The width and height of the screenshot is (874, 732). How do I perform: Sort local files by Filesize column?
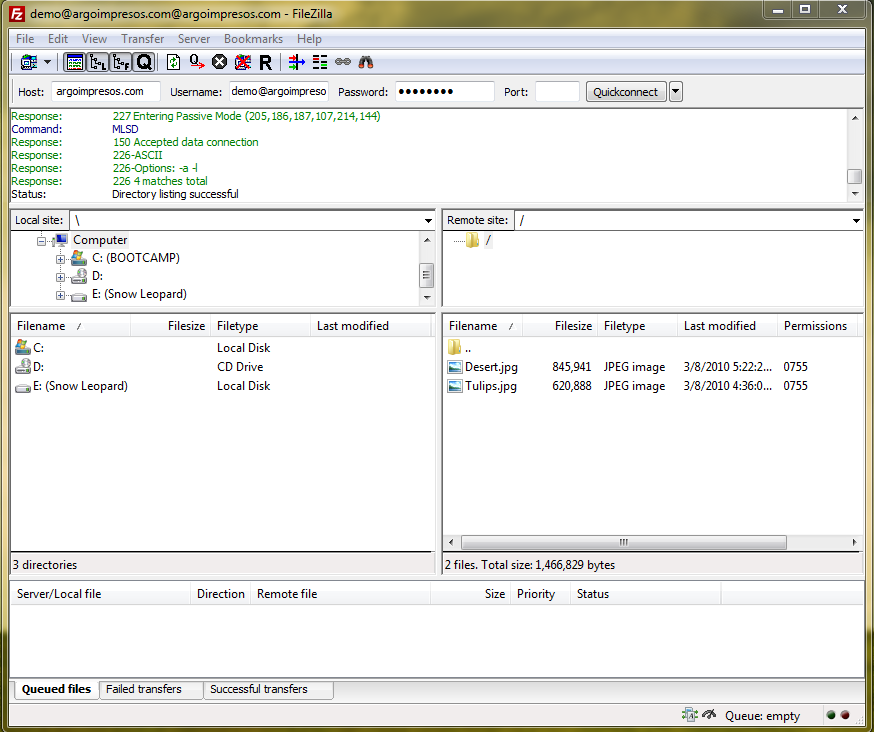171,326
